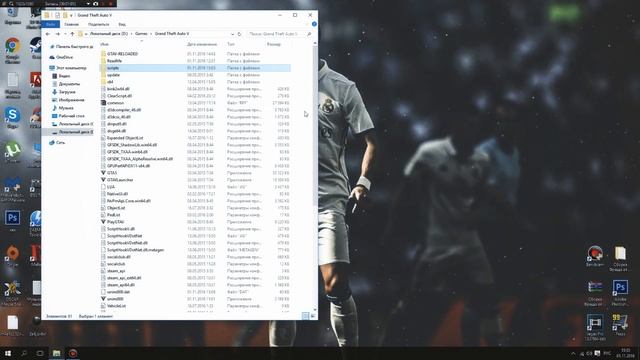Open the Главная ribbon tab
Screen dimensions: 640x360
click(72, 24)
